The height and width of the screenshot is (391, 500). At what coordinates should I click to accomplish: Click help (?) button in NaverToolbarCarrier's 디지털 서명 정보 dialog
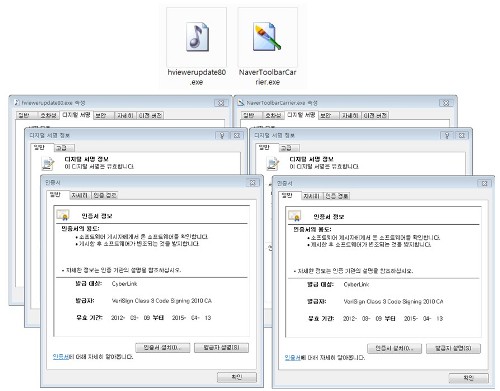(x=447, y=135)
